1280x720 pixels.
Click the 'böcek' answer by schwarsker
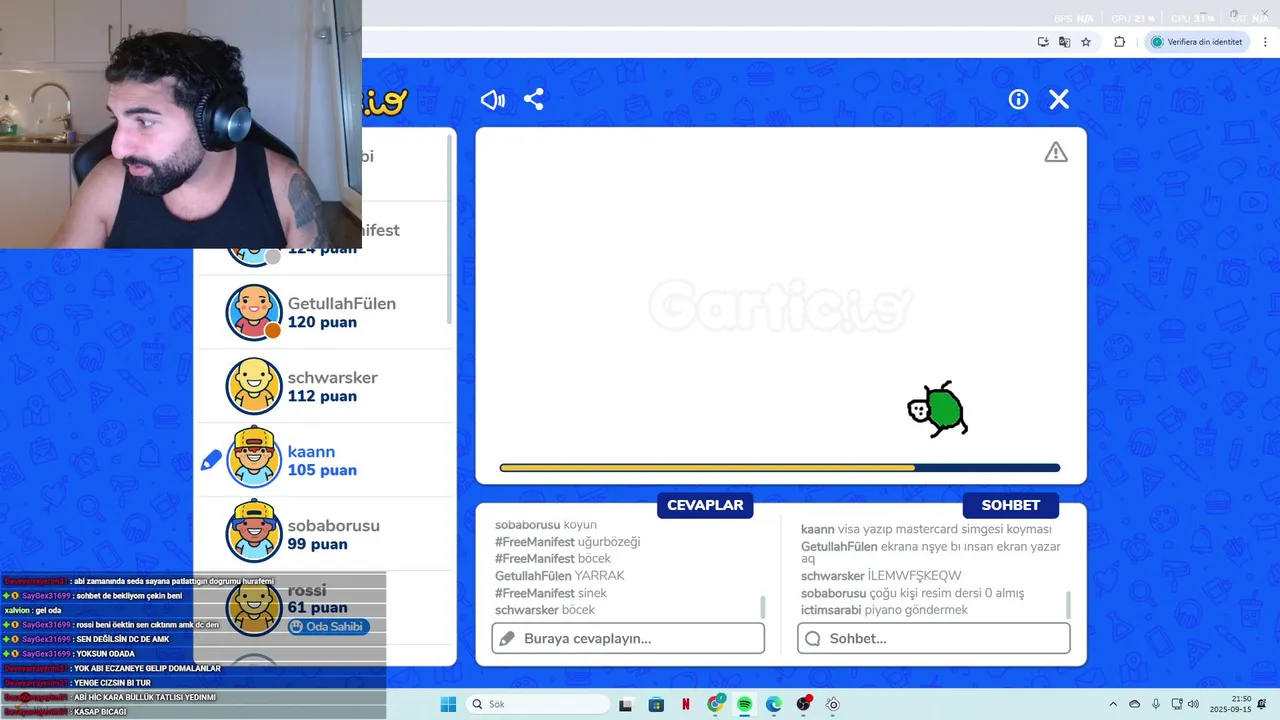pyautogui.click(x=579, y=610)
